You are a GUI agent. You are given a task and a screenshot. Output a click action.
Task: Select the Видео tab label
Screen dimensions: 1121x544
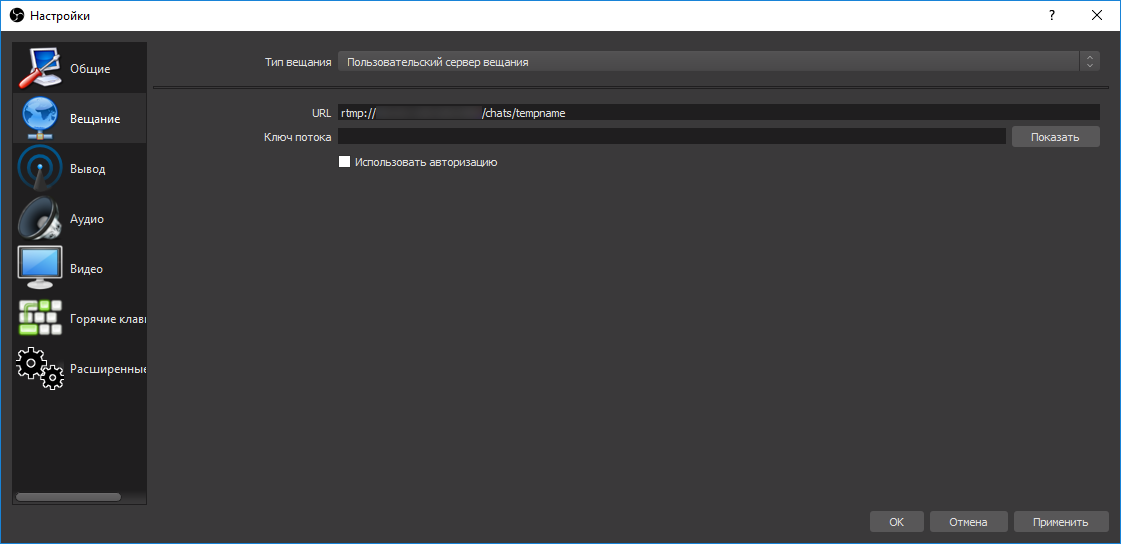coord(86,269)
